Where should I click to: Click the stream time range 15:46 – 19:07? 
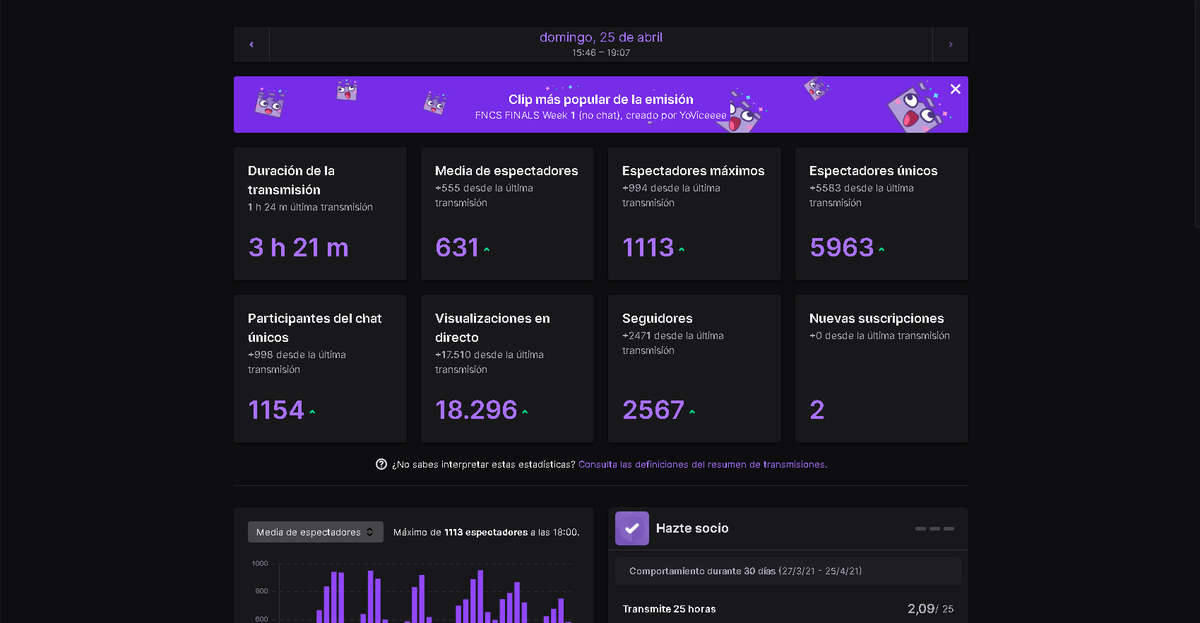(x=601, y=52)
